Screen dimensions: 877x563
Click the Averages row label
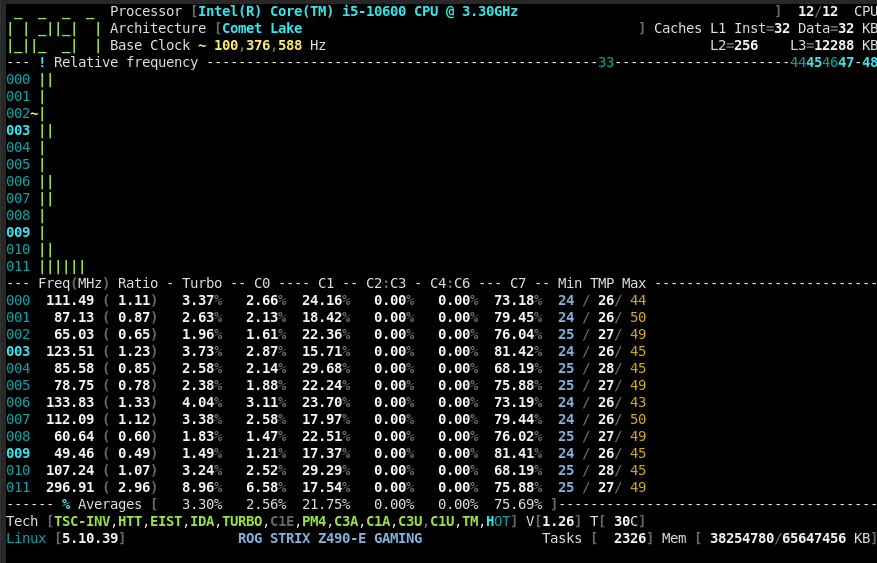[110, 504]
